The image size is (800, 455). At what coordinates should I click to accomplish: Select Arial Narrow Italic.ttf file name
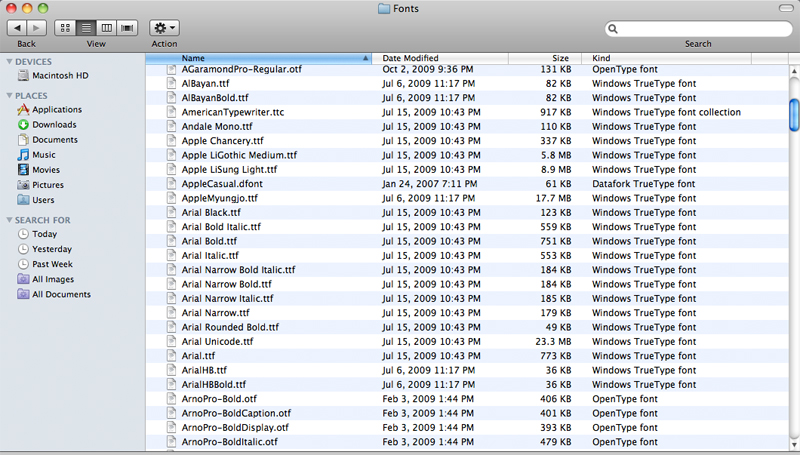pos(228,298)
